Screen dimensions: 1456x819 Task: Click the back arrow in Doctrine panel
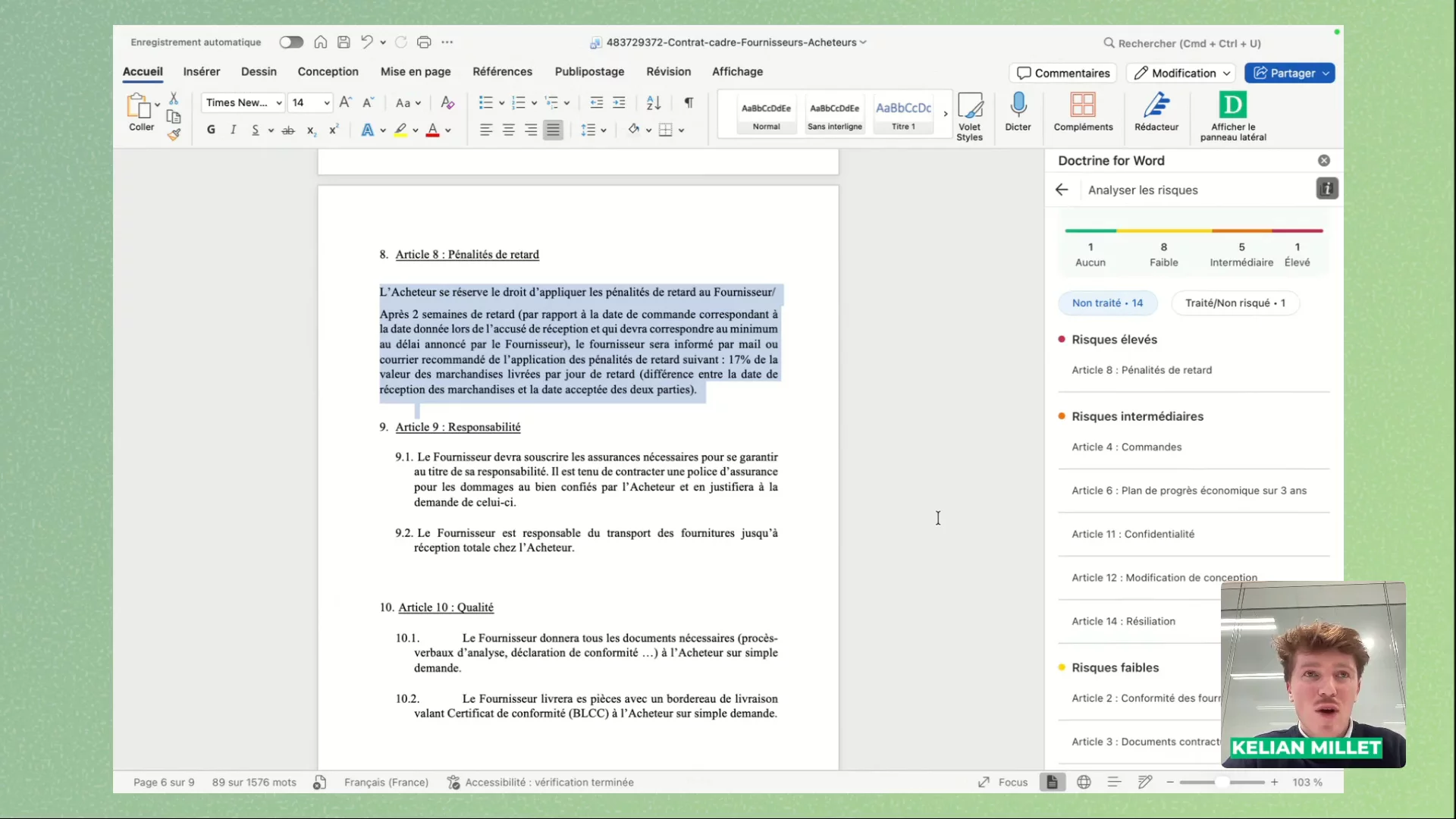click(1062, 190)
